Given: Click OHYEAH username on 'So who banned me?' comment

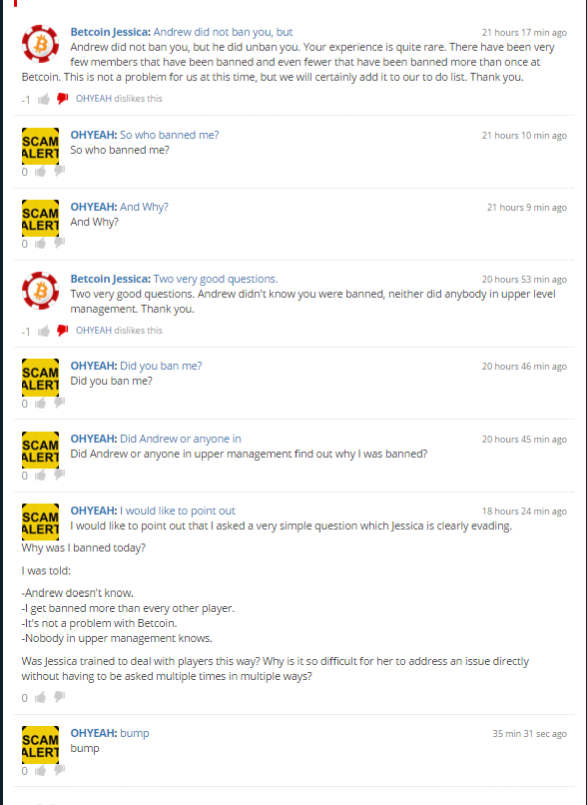Looking at the screenshot, I should [x=93, y=135].
